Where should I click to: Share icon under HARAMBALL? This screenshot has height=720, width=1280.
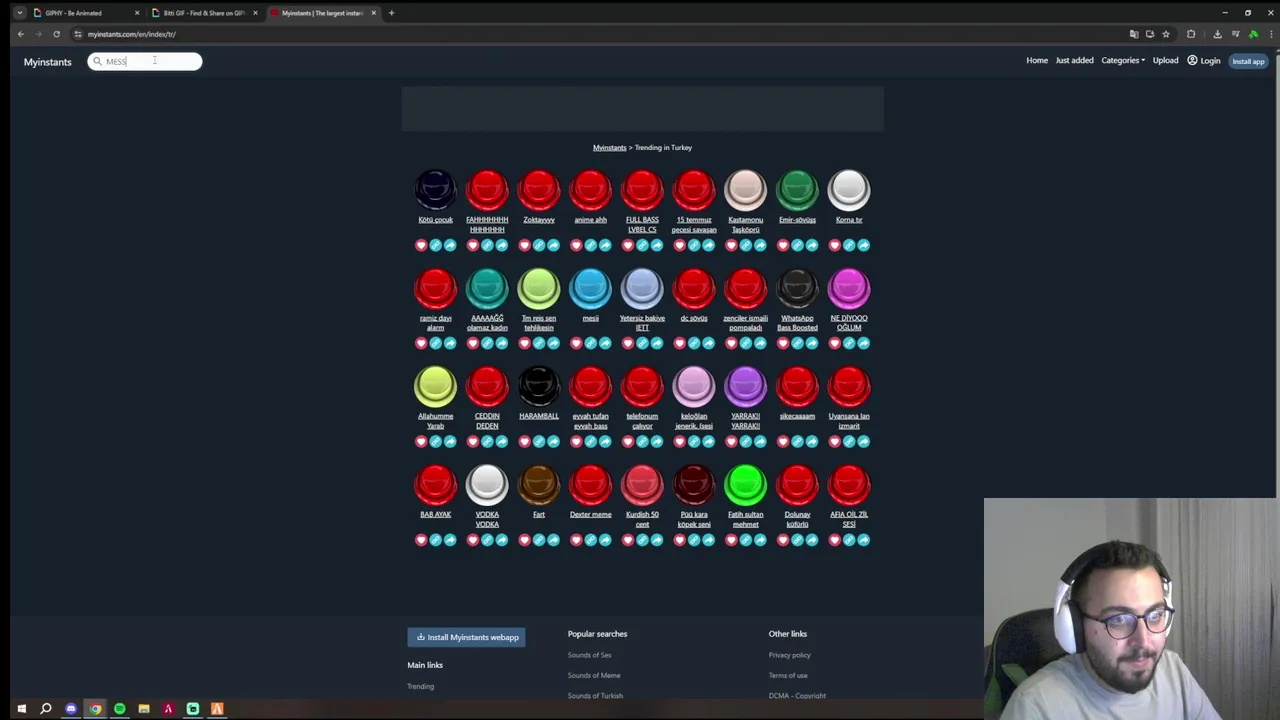(x=553, y=441)
